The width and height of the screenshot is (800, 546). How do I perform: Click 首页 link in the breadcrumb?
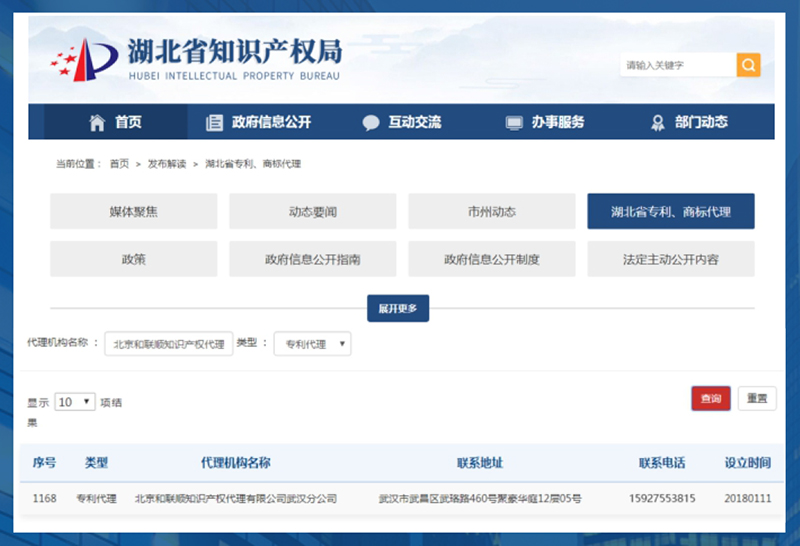pyautogui.click(x=119, y=164)
